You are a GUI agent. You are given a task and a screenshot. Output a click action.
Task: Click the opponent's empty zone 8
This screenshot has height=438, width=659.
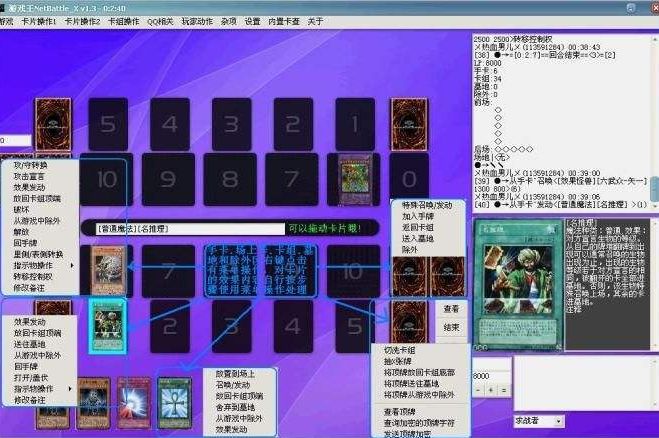(230, 179)
